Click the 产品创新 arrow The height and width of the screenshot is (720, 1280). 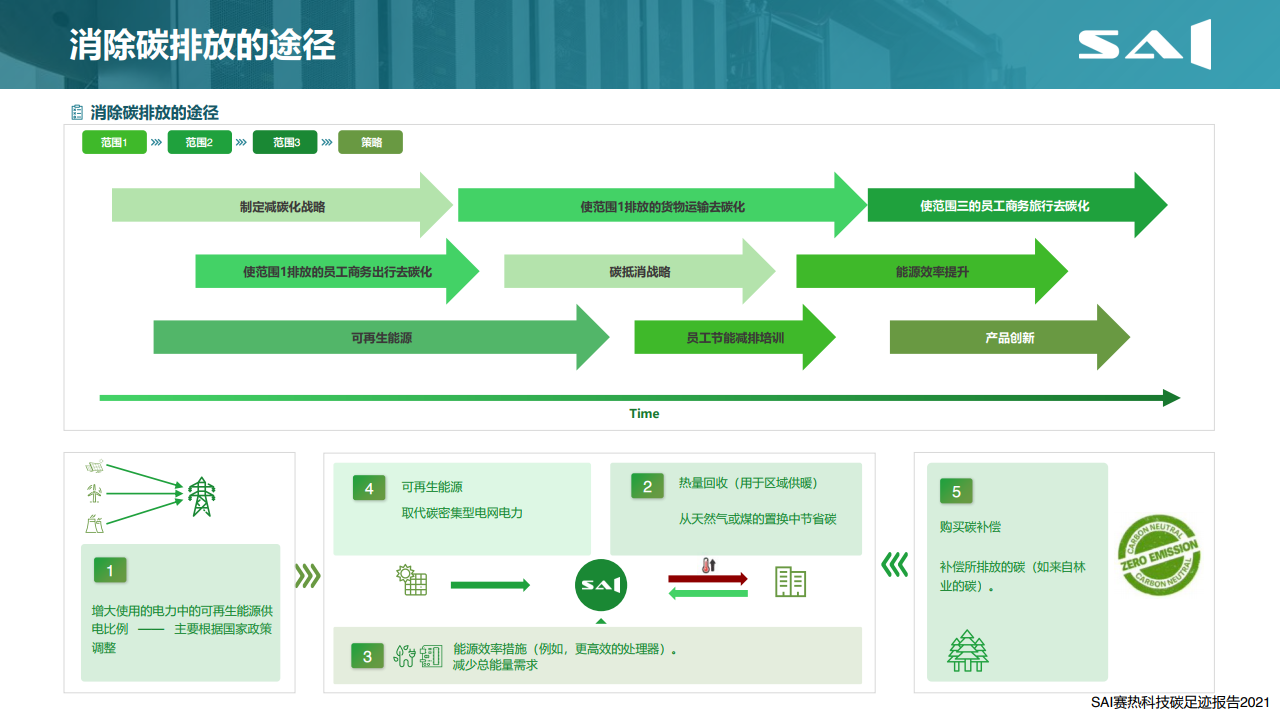coord(1010,337)
